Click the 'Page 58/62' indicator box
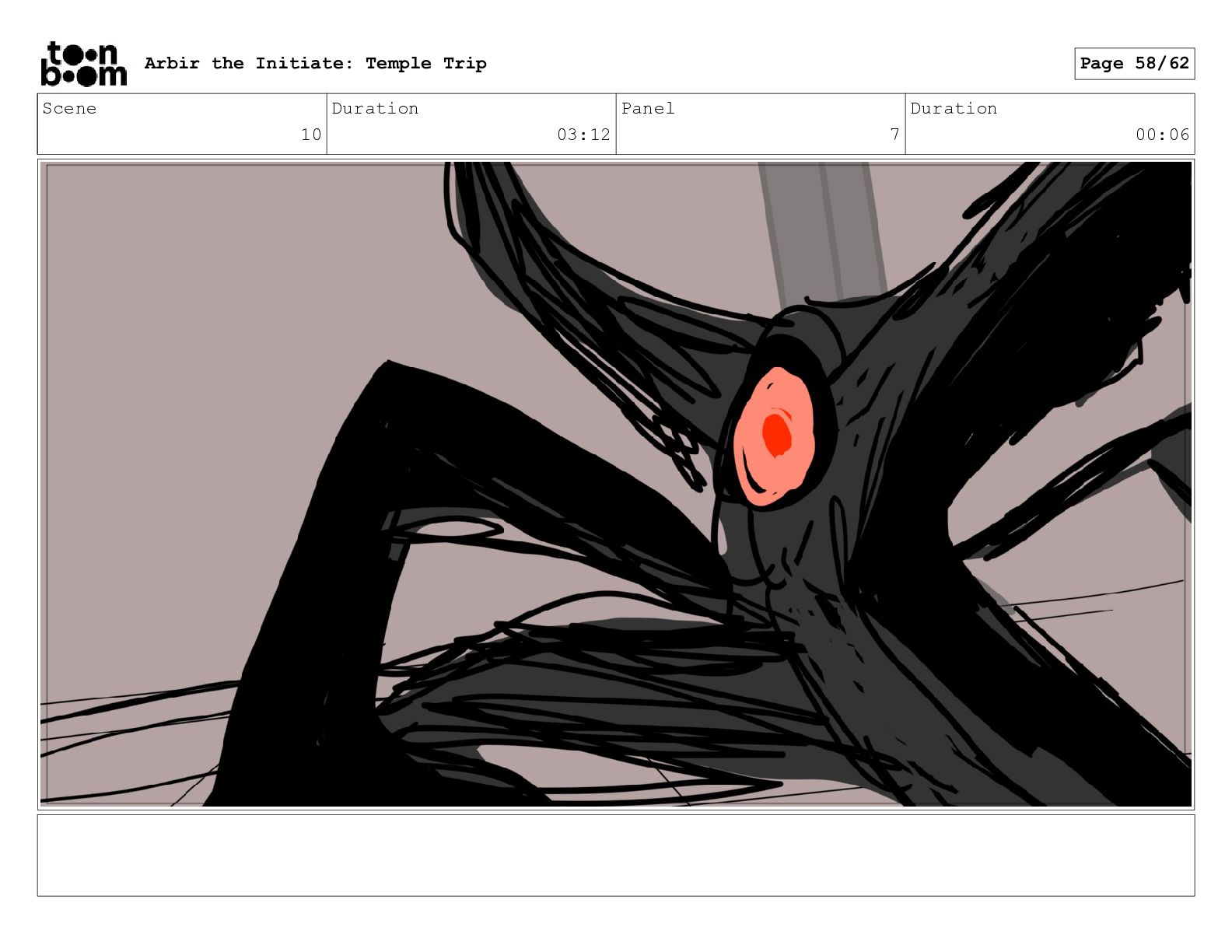Viewport: 1232px width, 952px height. [x=1134, y=63]
